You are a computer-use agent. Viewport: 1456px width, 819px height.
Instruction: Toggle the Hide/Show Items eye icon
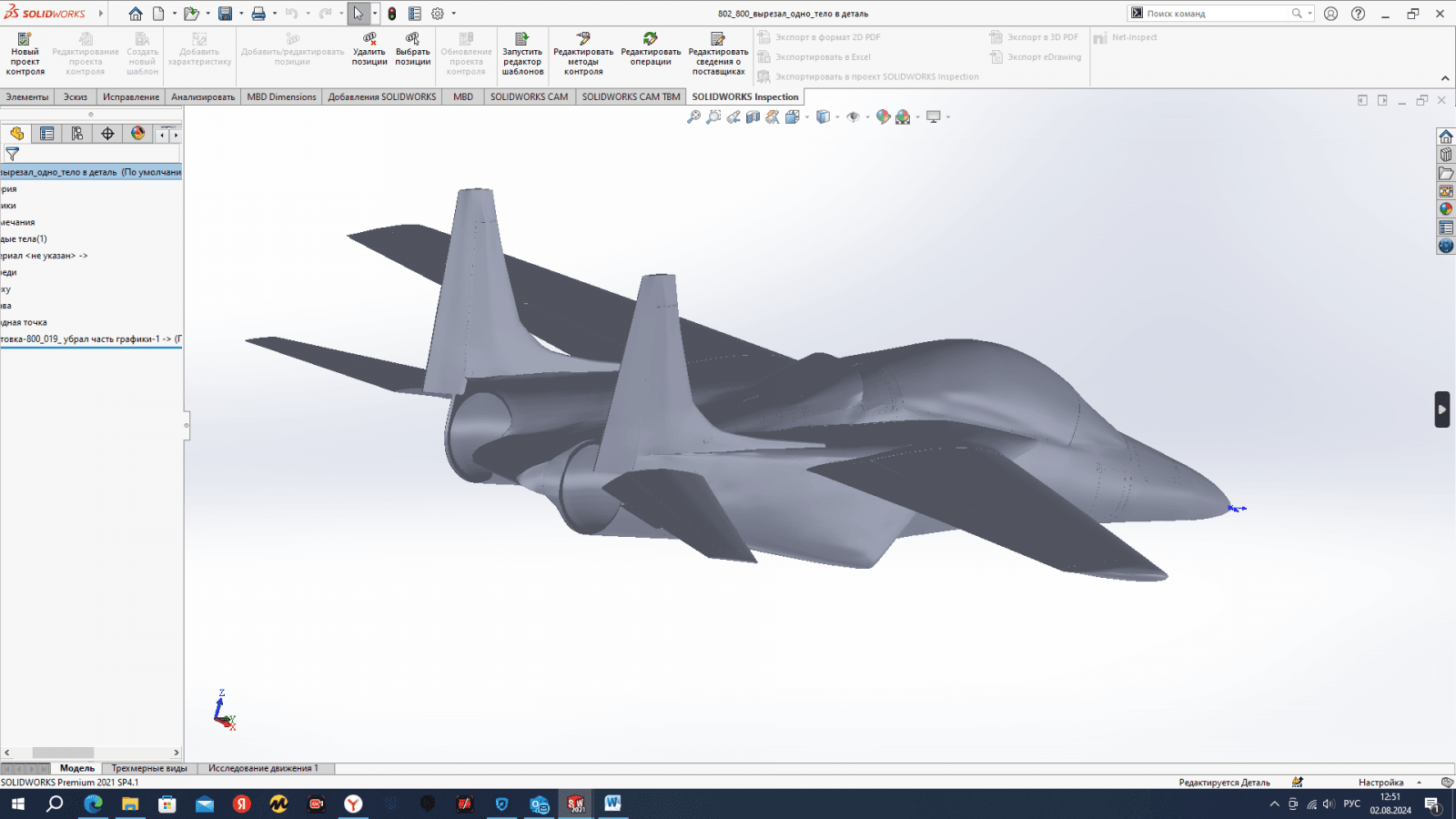click(853, 117)
